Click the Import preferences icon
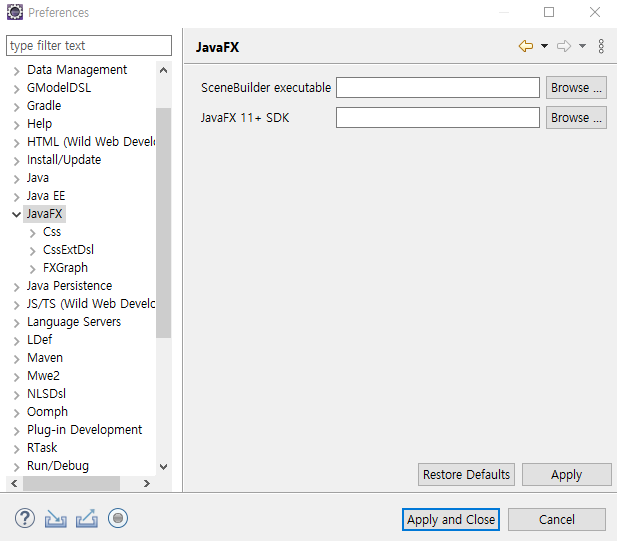 coord(55,519)
